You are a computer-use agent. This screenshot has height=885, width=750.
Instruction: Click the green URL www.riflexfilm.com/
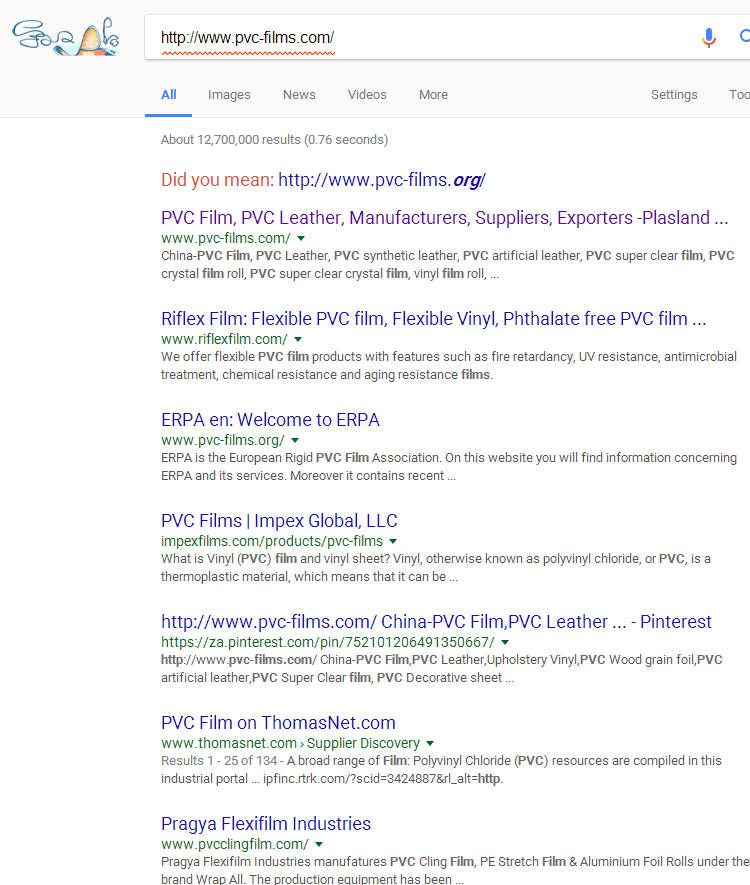click(x=224, y=339)
